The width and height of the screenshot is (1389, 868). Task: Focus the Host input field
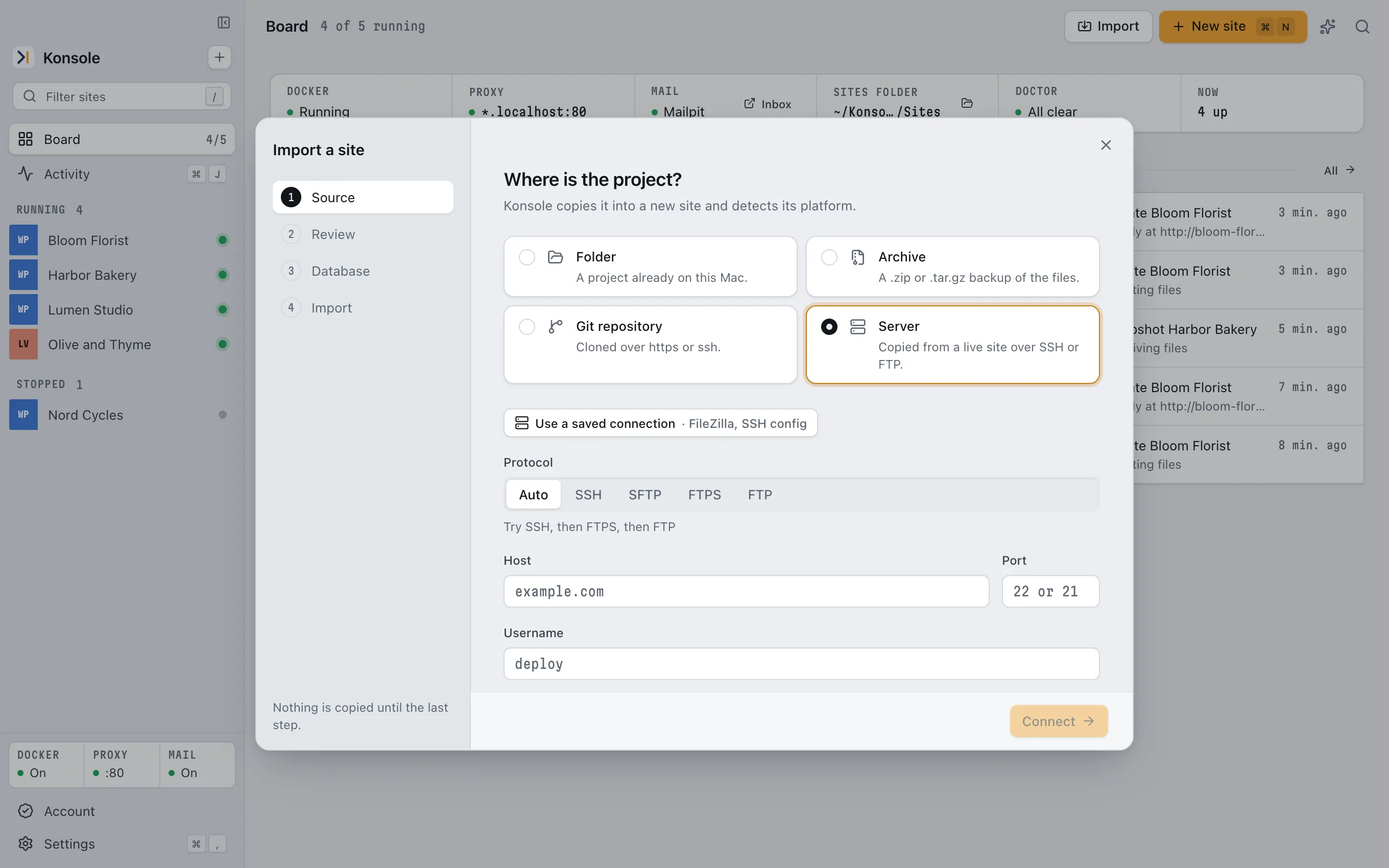pos(746,591)
